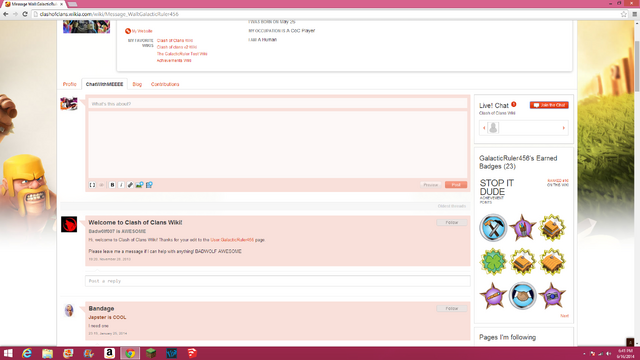Bookmark this page with the star icon
This screenshot has width=640, height=360.
[624, 14]
